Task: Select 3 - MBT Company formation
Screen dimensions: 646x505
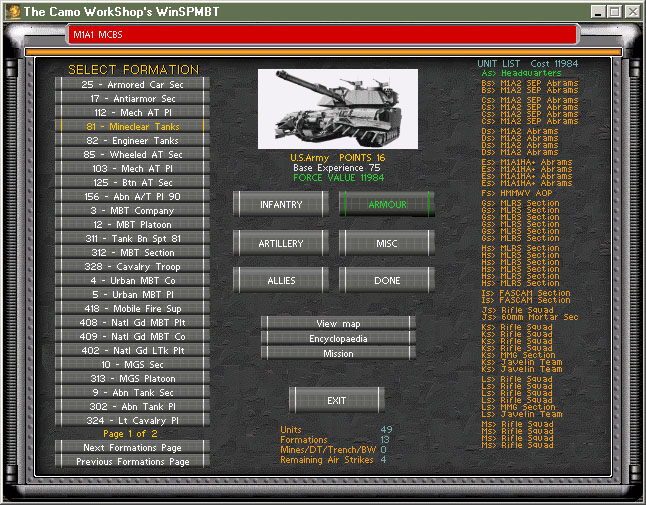Action: tap(132, 210)
